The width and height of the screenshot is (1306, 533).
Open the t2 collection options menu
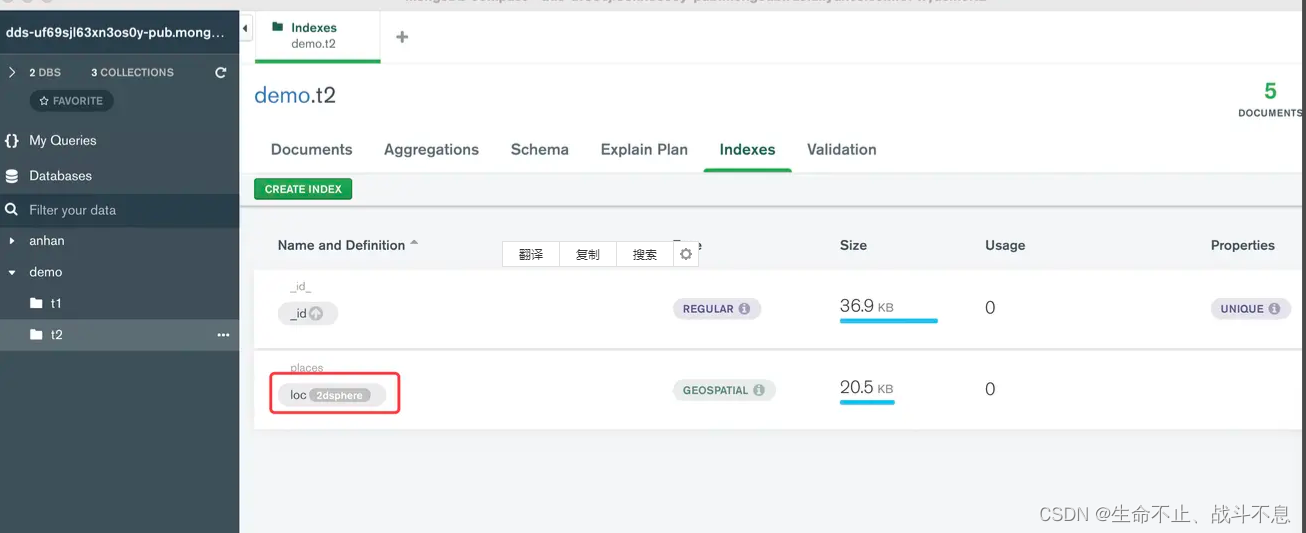coord(223,334)
